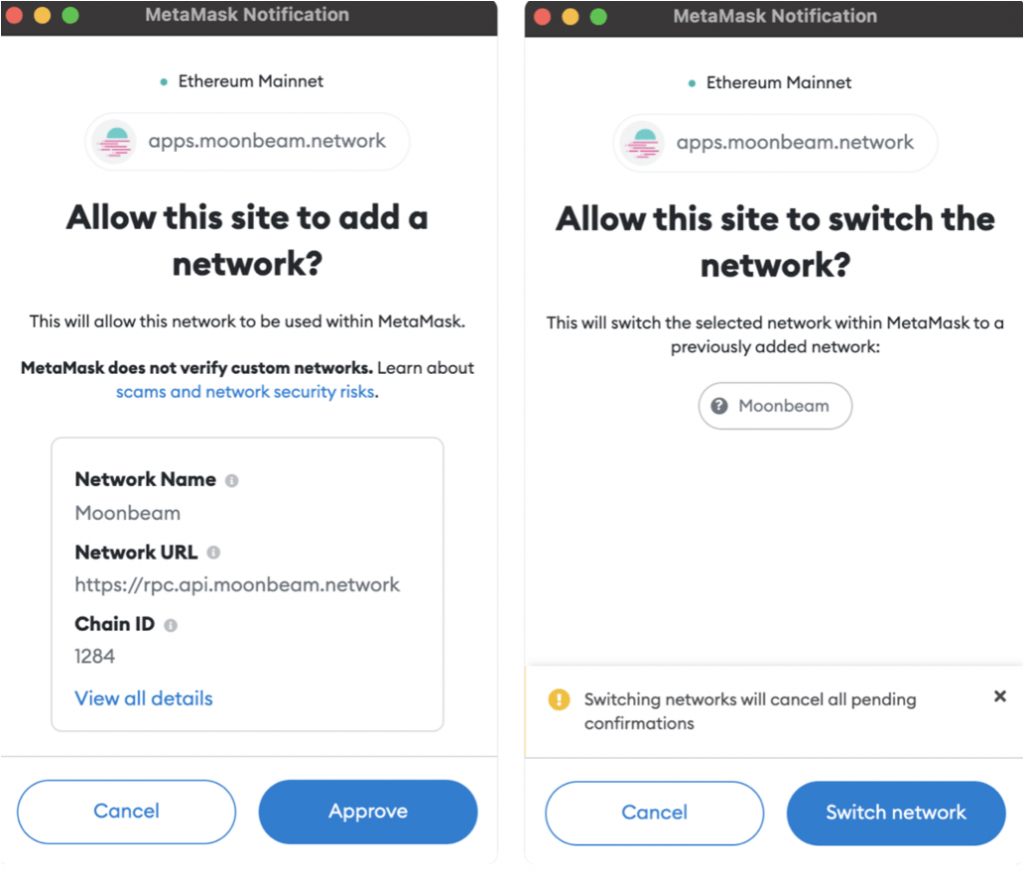Click the question mark icon on the Moonbeam pill
This screenshot has width=1024, height=873.
(x=719, y=406)
